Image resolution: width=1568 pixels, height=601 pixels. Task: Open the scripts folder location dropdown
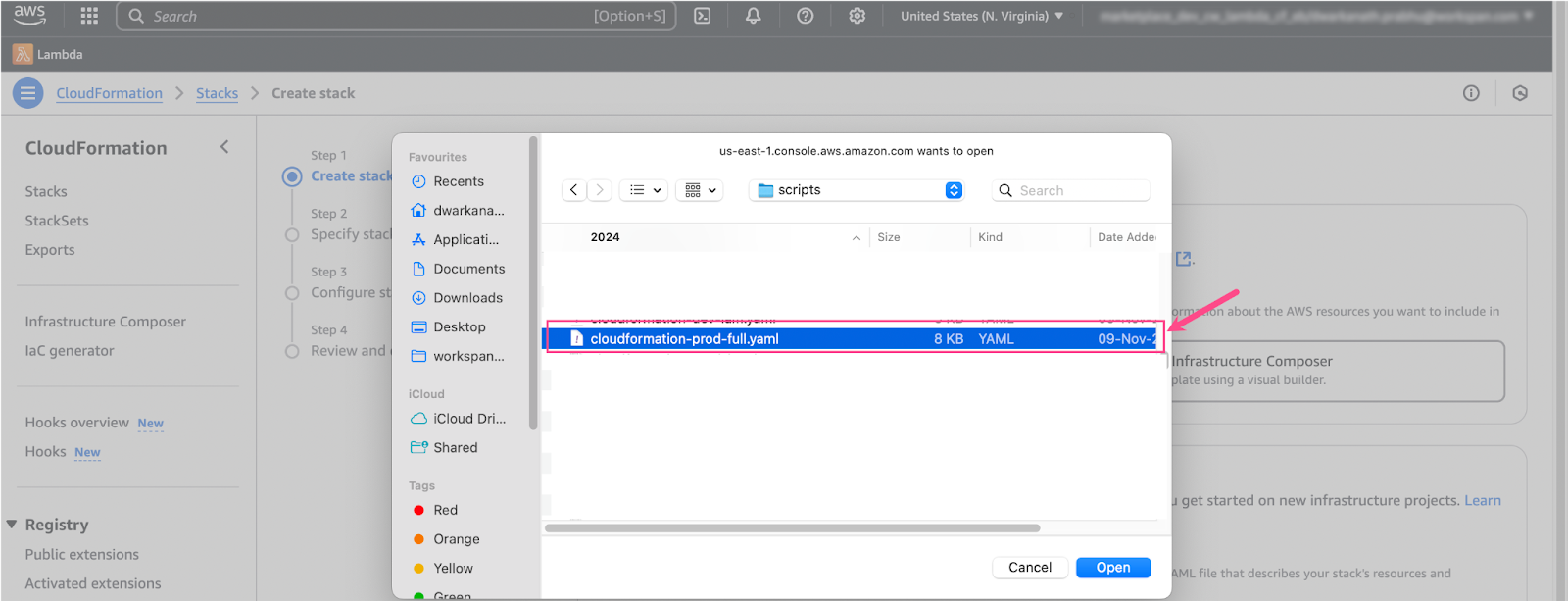point(857,190)
